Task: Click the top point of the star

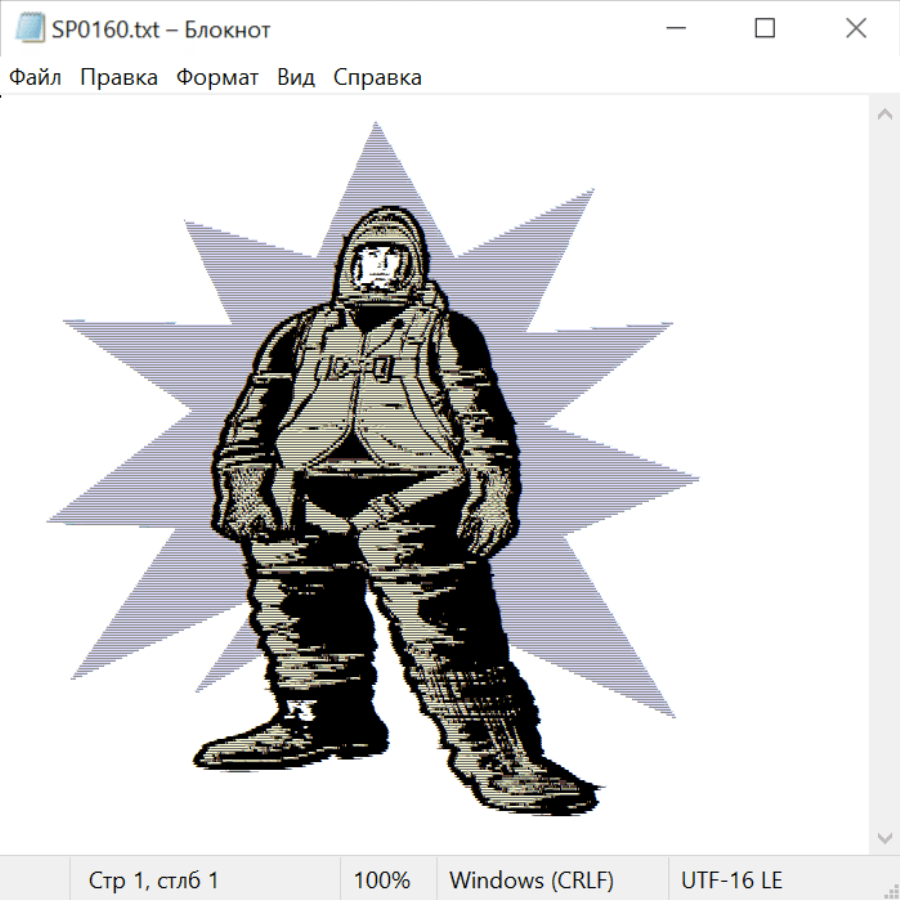Action: click(x=376, y=127)
